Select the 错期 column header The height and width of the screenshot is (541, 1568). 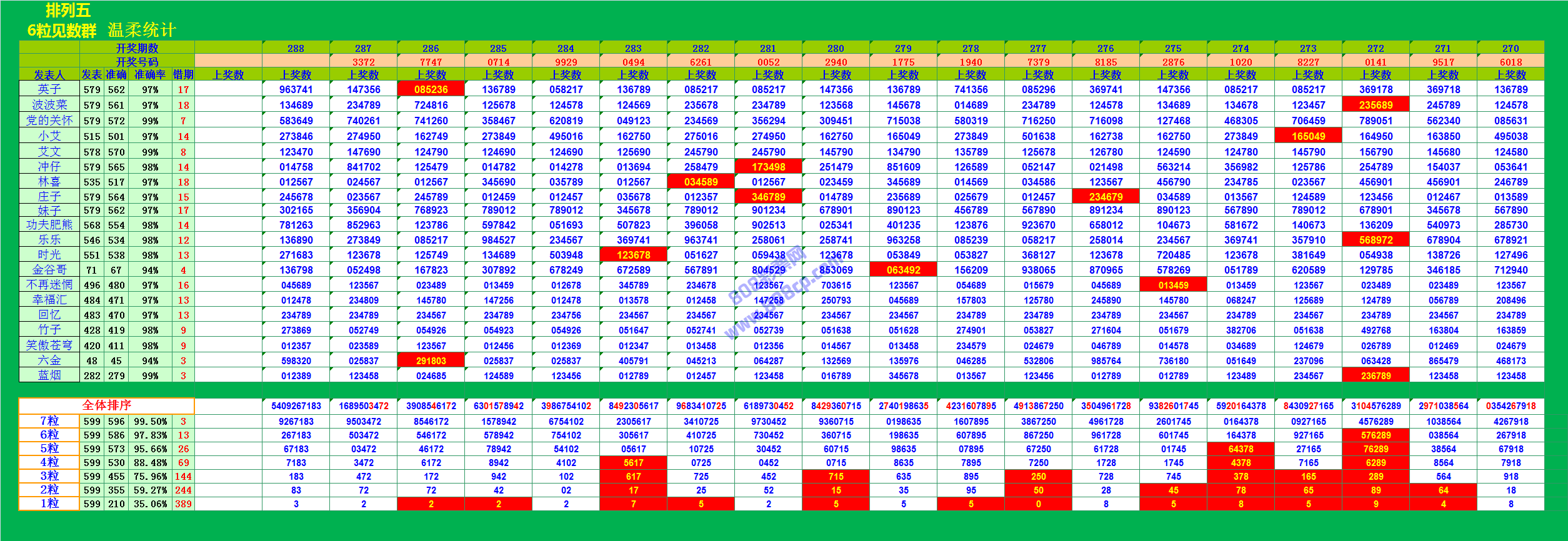pyautogui.click(x=183, y=75)
